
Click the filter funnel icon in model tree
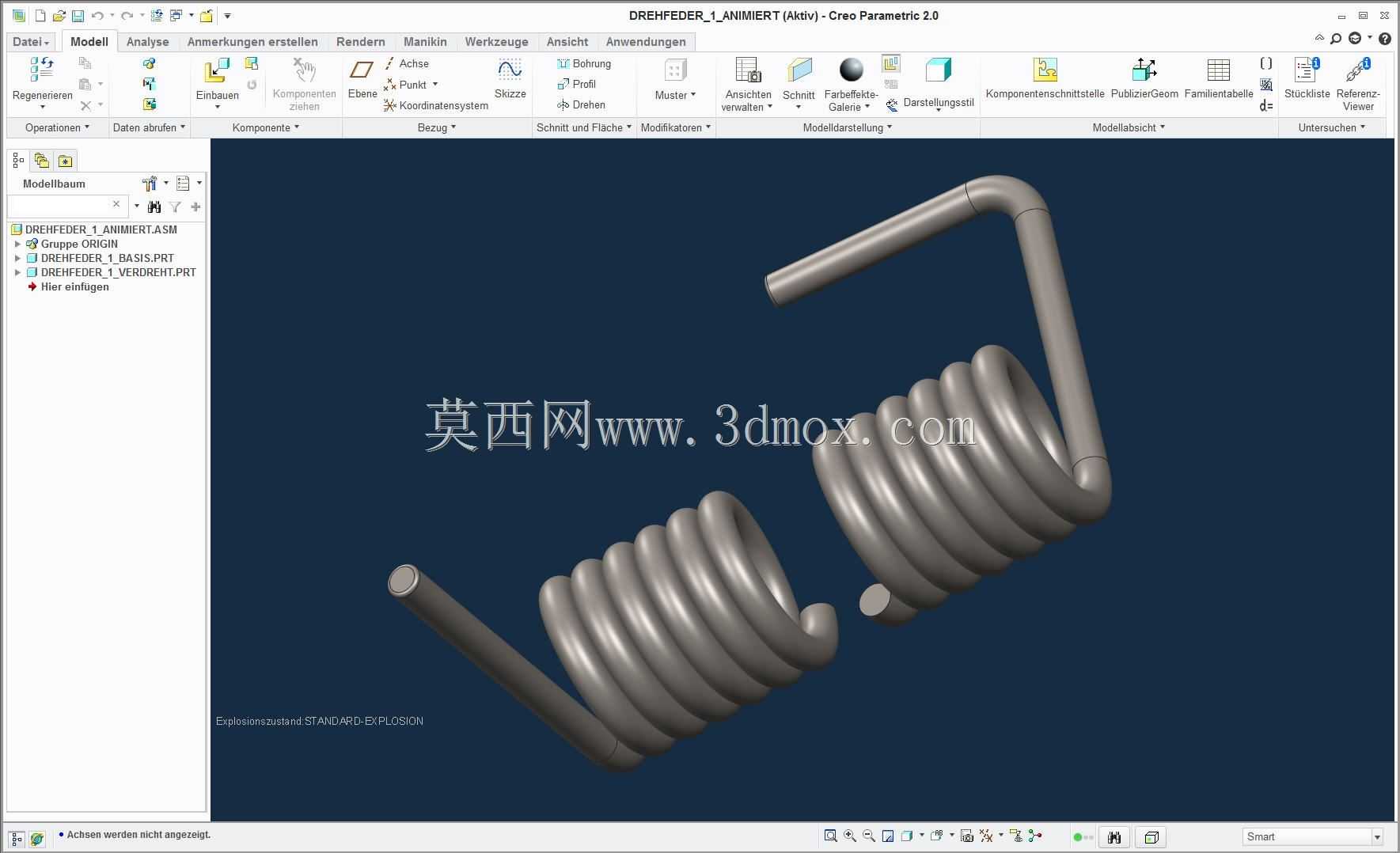point(175,207)
